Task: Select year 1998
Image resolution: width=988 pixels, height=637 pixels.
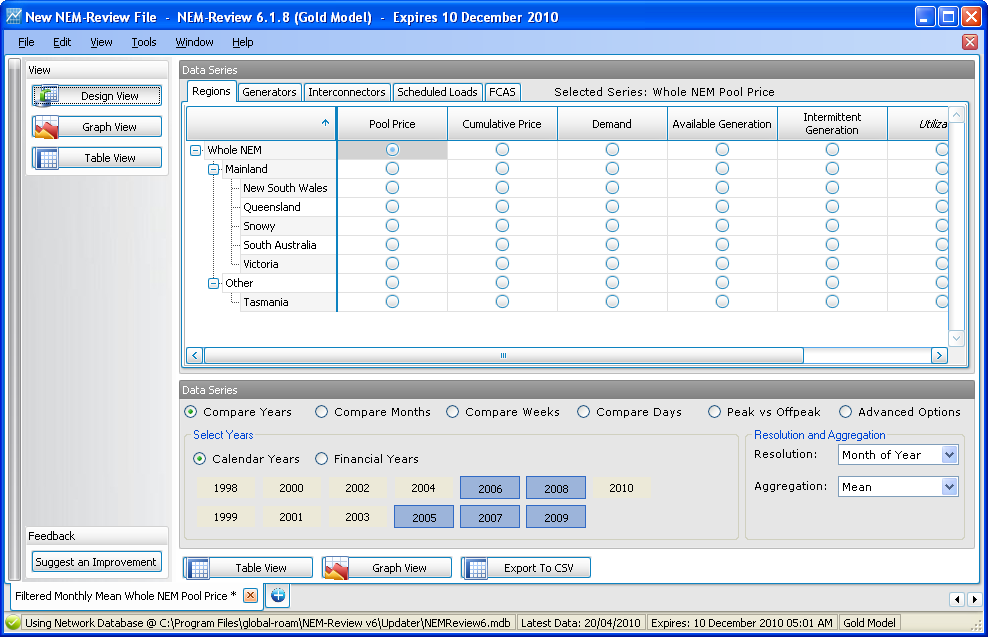Action: point(226,488)
